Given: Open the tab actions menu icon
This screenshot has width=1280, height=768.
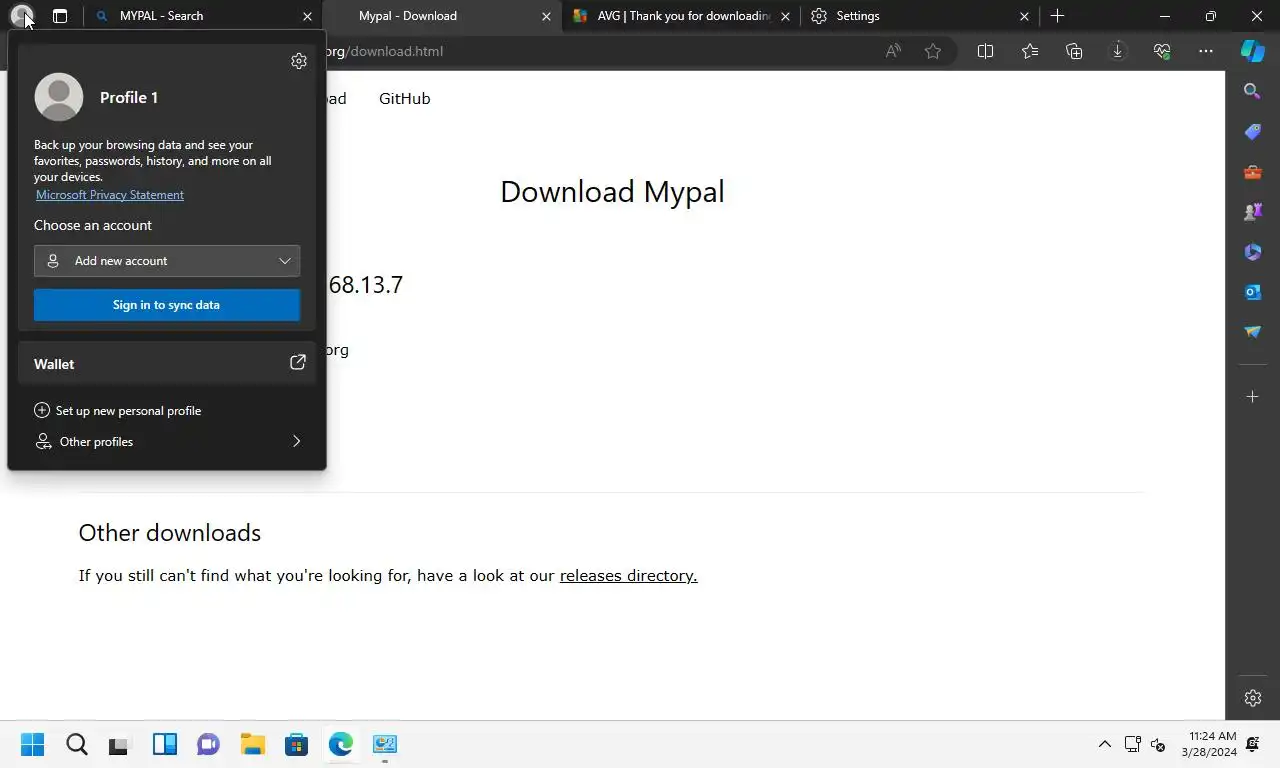Looking at the screenshot, I should (60, 16).
